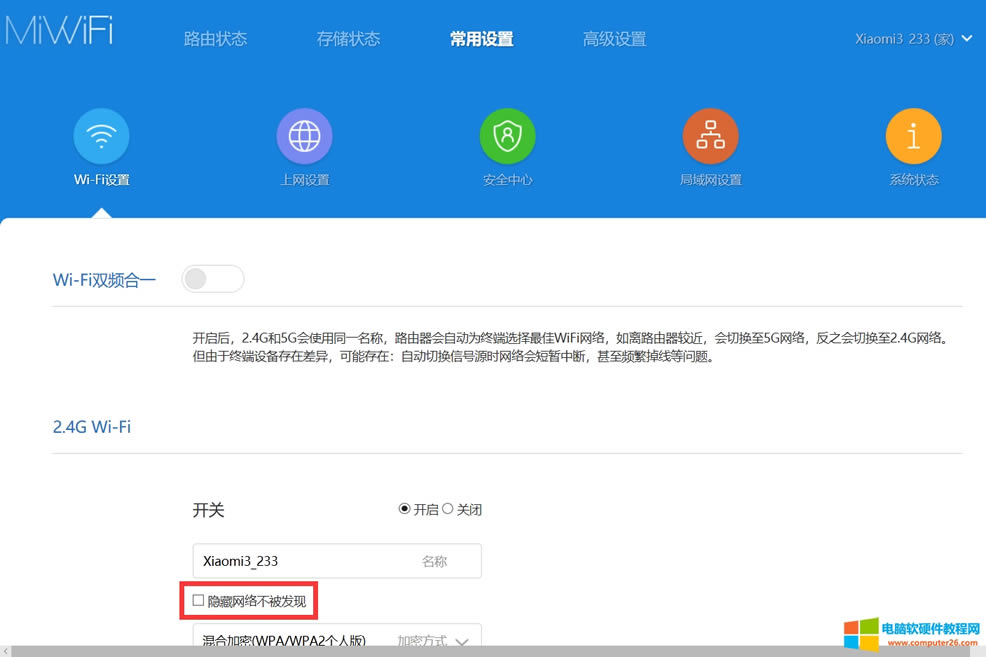Click the 常用设置 tab
Viewport: 986px width, 657px height.
coord(481,39)
